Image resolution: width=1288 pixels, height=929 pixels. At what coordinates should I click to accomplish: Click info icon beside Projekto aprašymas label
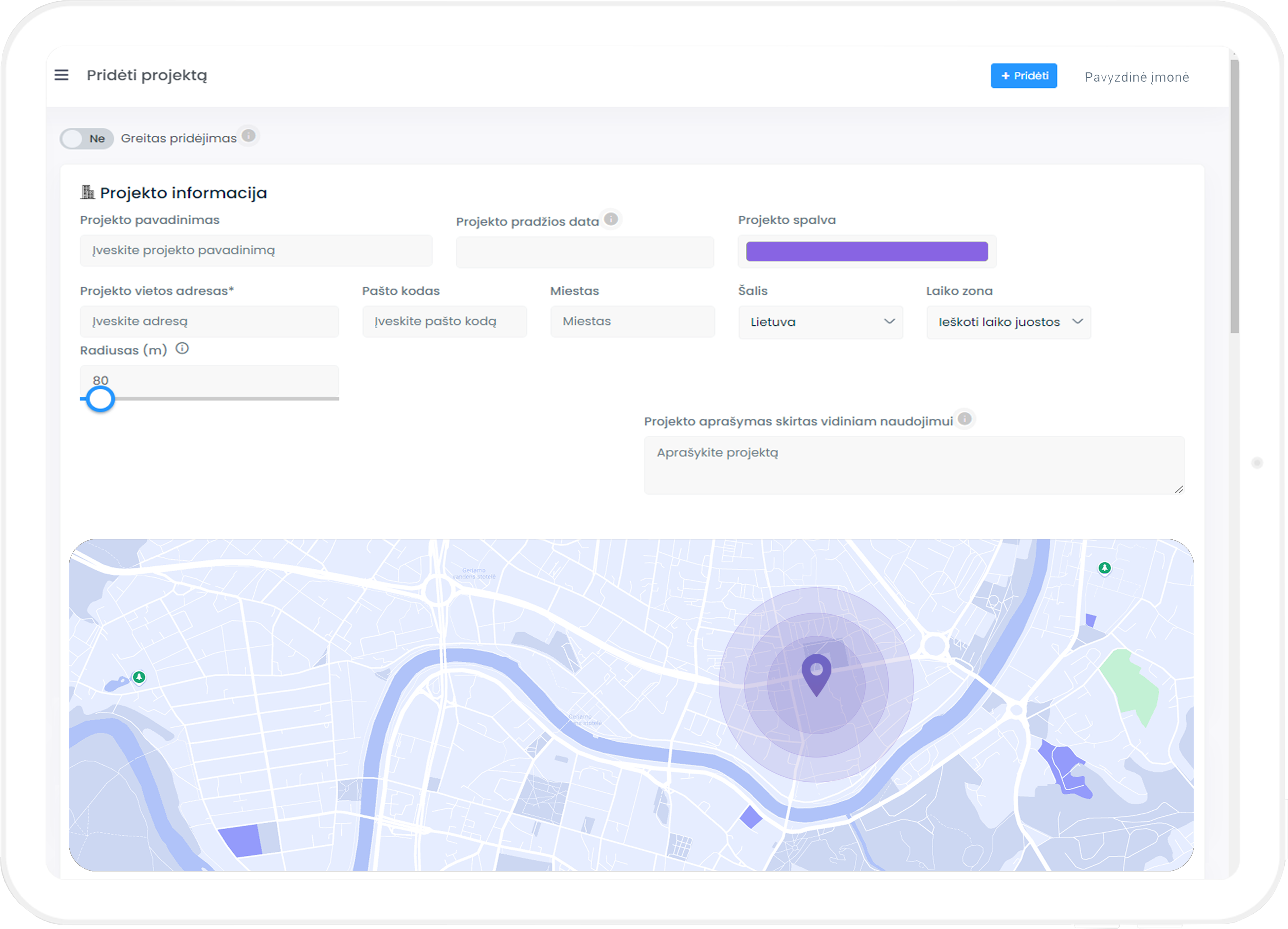click(x=964, y=419)
